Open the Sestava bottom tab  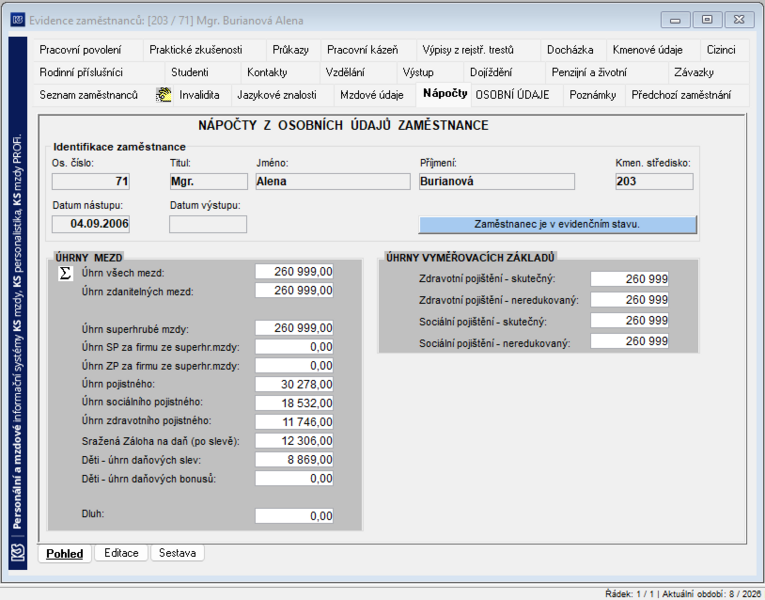(x=177, y=553)
